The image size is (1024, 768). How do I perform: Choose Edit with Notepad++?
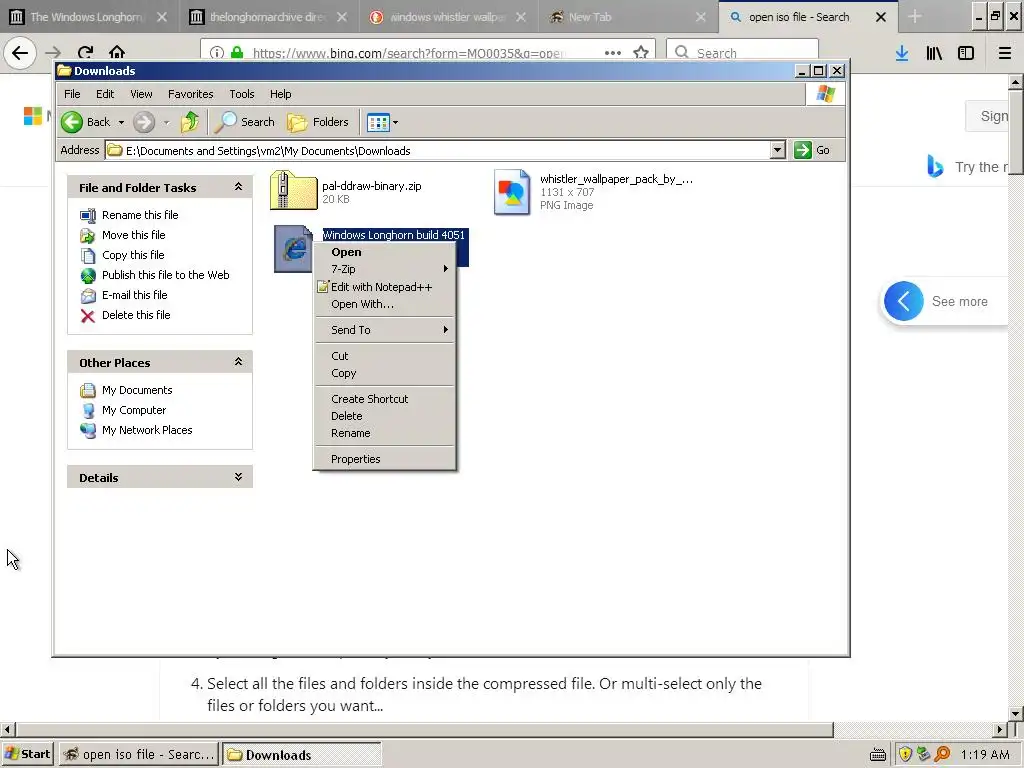tap(385, 287)
